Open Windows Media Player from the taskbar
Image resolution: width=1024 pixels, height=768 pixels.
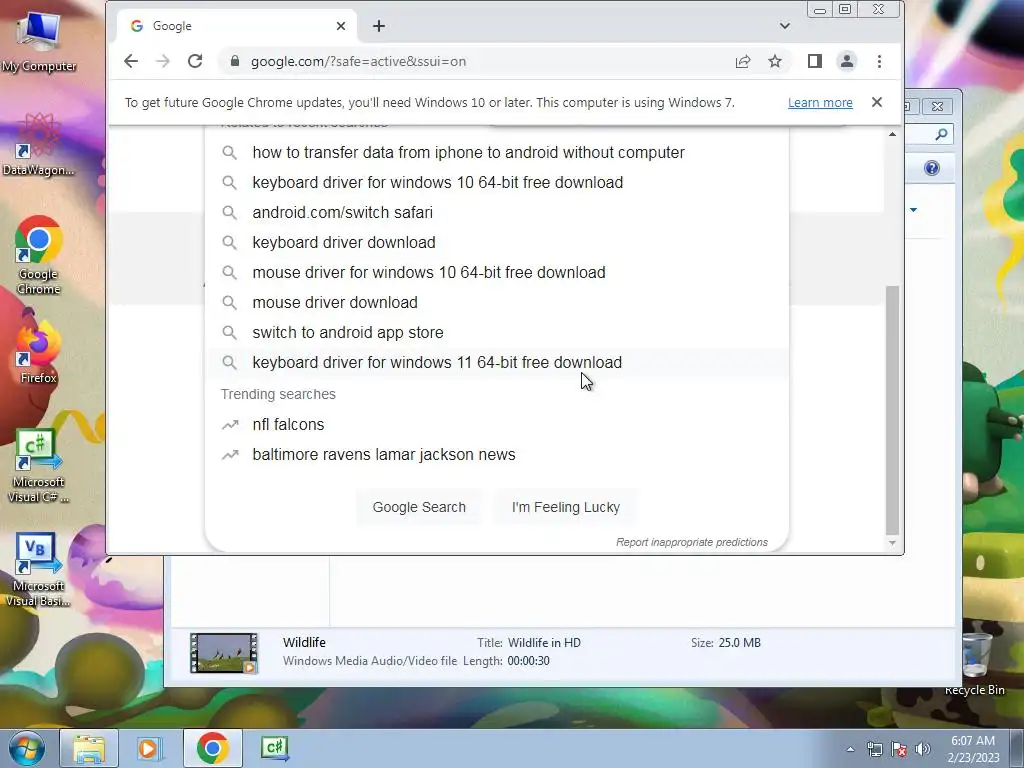coord(149,748)
